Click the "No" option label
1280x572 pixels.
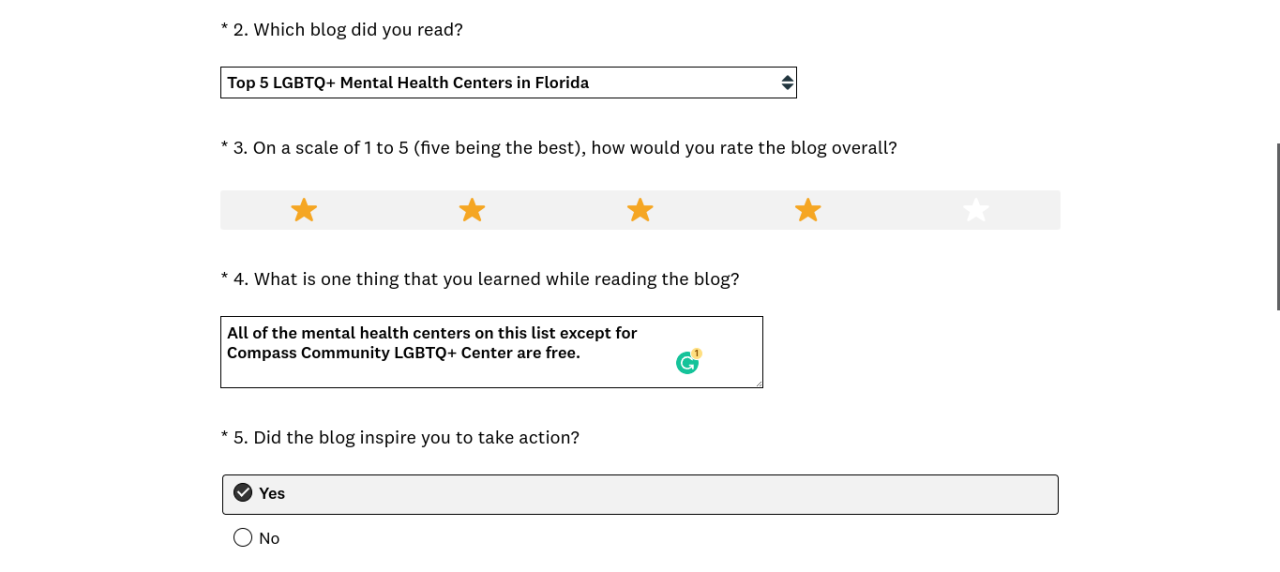click(x=269, y=538)
